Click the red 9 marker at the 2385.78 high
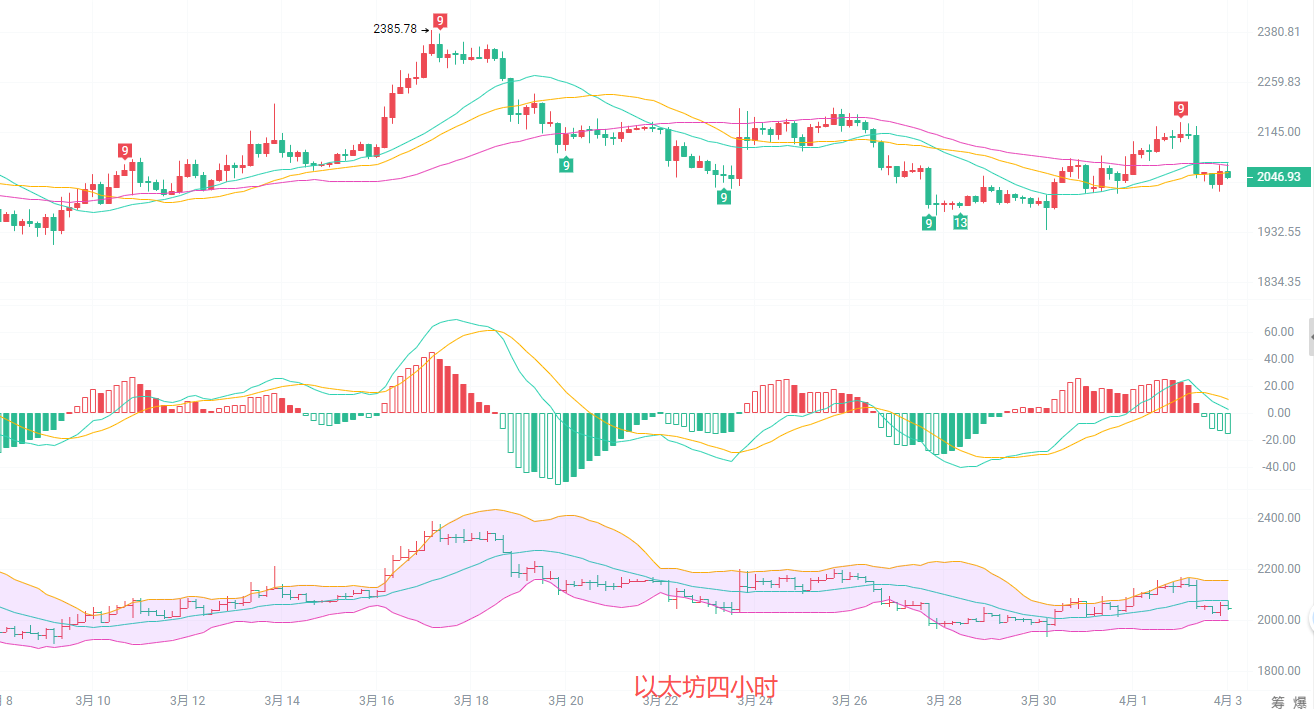The image size is (1314, 709). pos(440,20)
